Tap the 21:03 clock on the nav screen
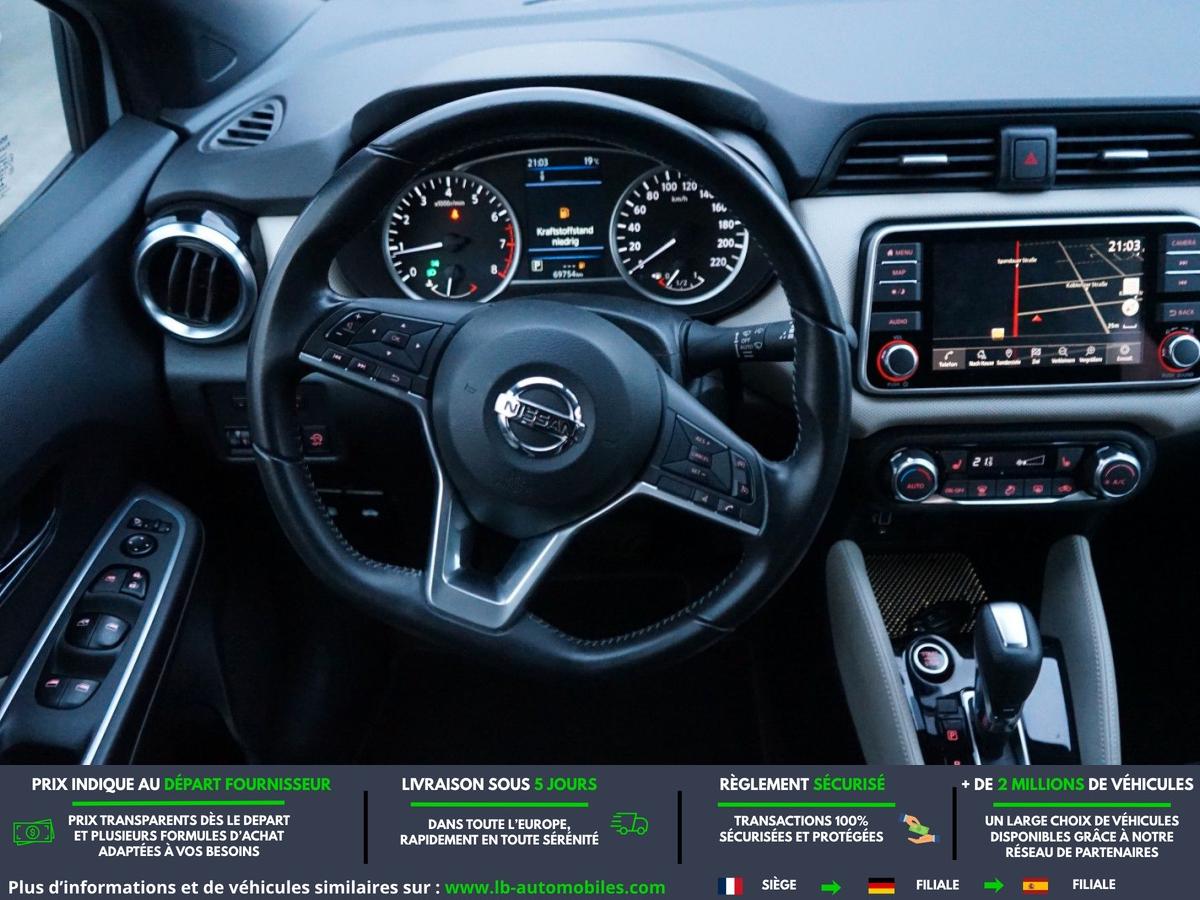Viewport: 1200px width, 900px height. click(x=1124, y=246)
